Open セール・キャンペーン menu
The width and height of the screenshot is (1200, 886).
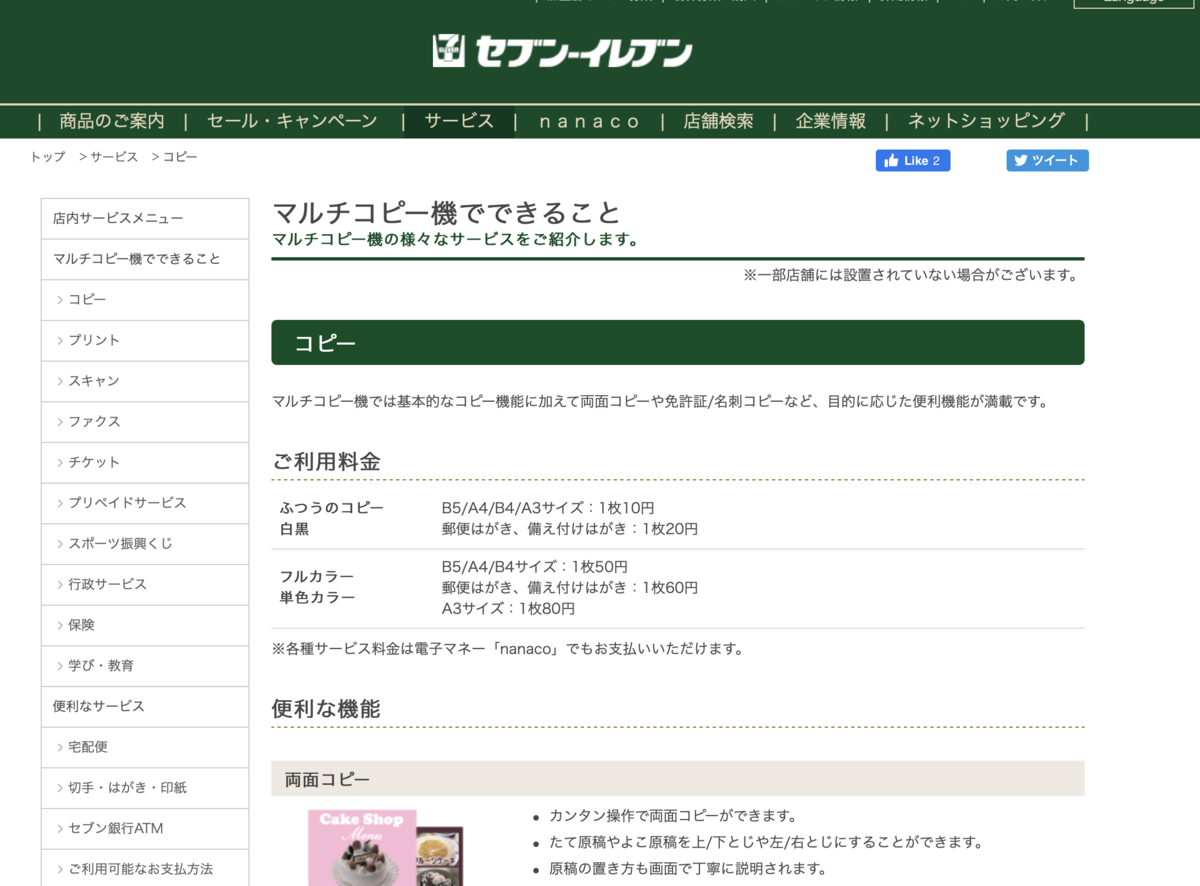[x=292, y=121]
